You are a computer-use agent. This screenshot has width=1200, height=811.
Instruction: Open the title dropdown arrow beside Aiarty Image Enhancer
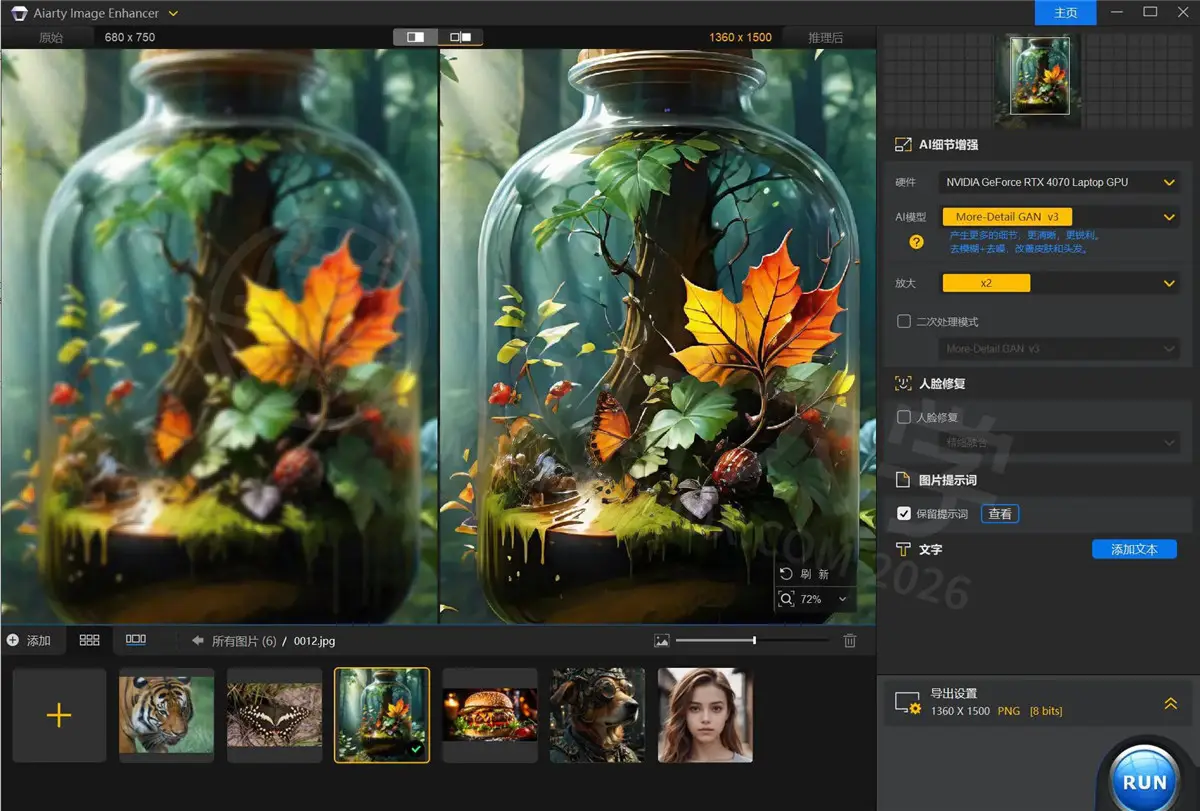pos(173,13)
